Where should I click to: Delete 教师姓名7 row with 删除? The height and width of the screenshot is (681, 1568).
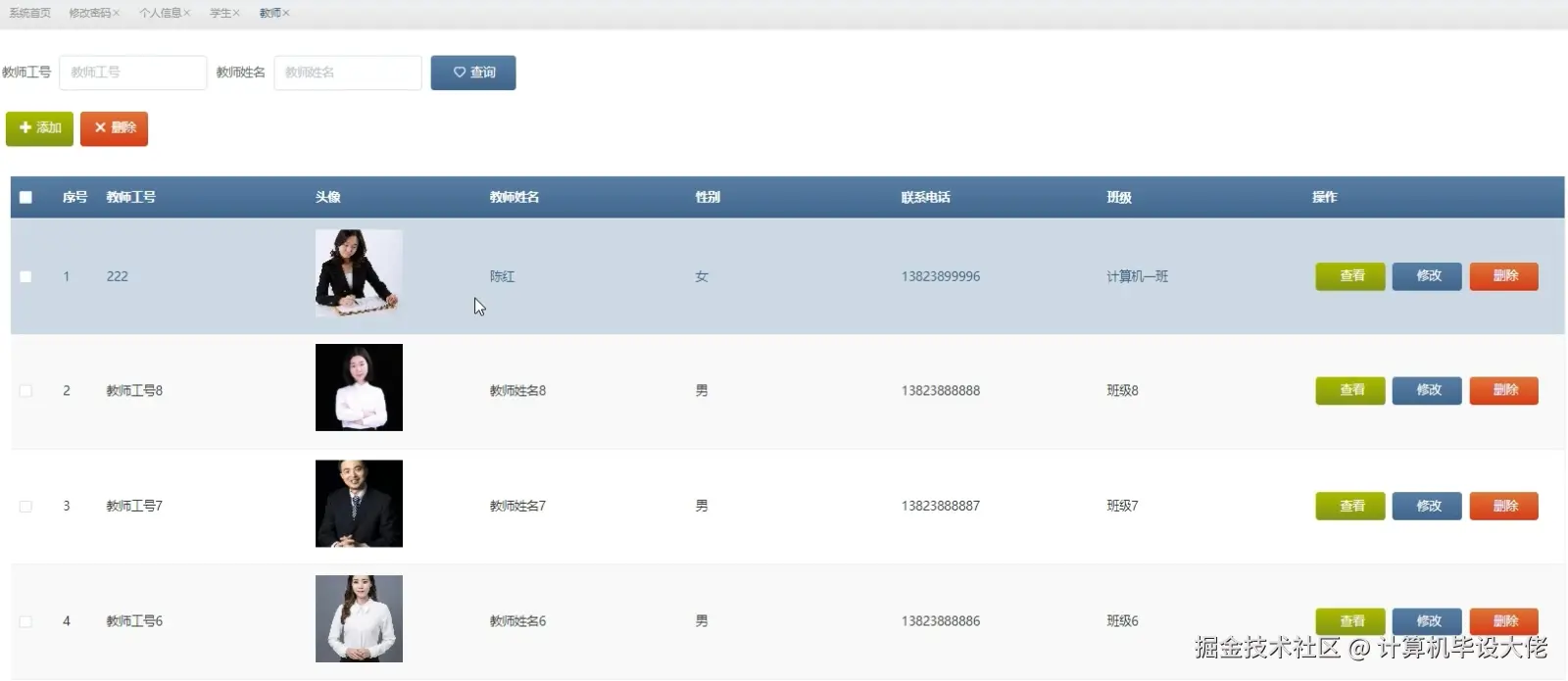pos(1504,507)
